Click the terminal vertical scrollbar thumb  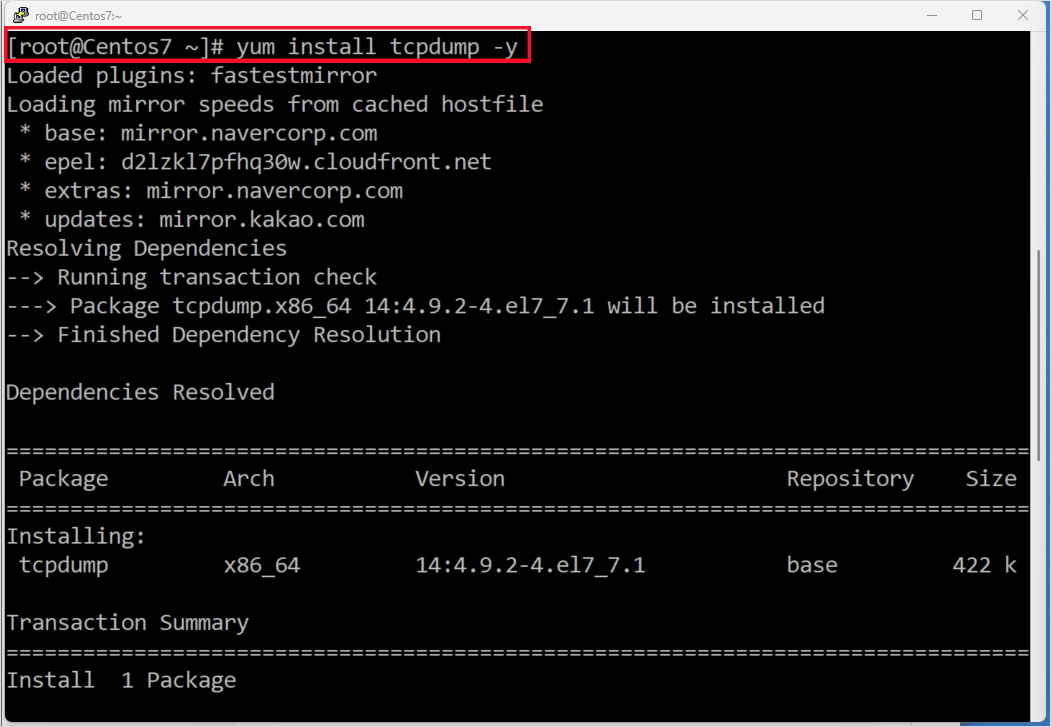(x=1039, y=355)
